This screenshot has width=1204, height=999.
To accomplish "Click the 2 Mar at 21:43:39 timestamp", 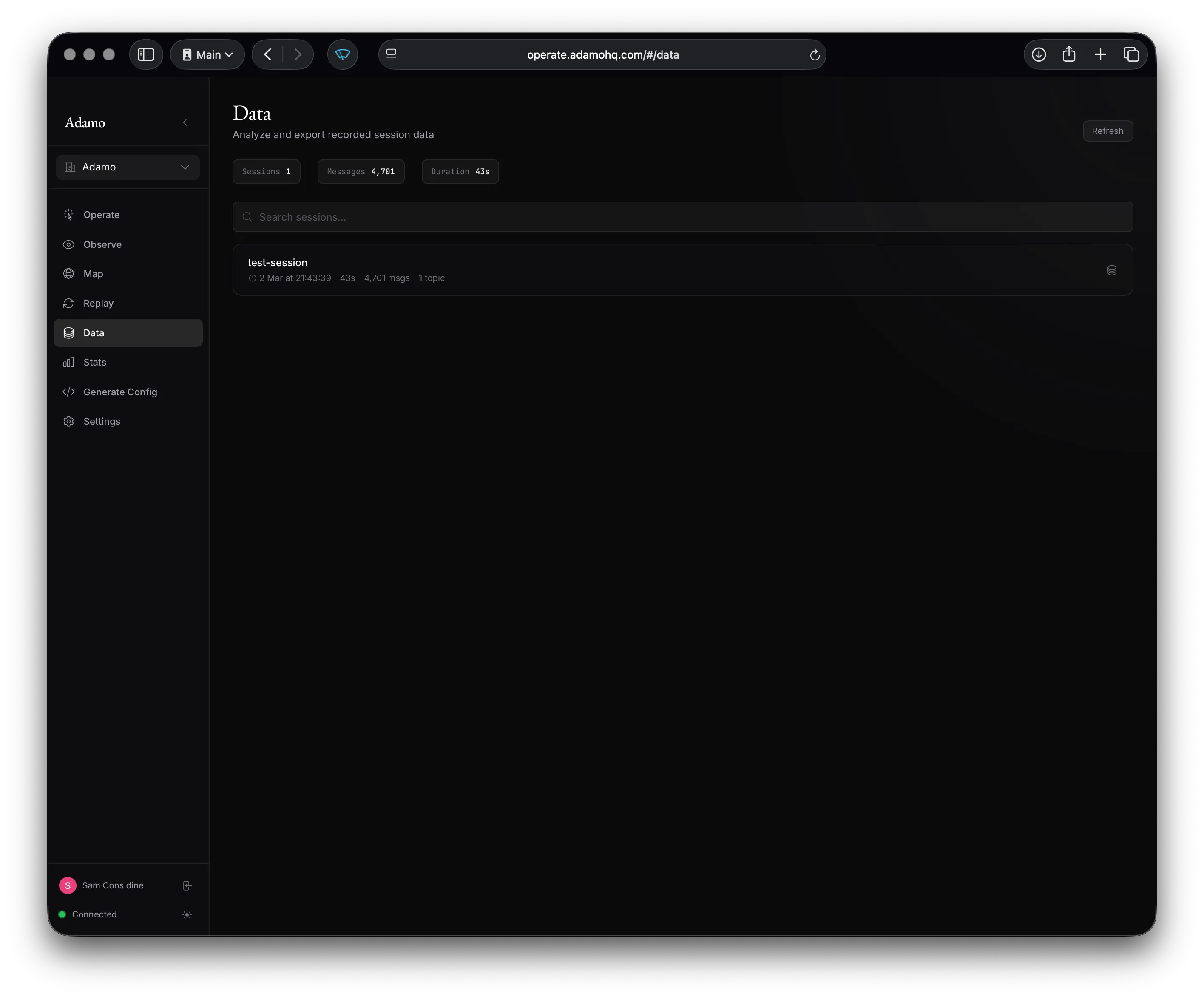I will pos(295,278).
